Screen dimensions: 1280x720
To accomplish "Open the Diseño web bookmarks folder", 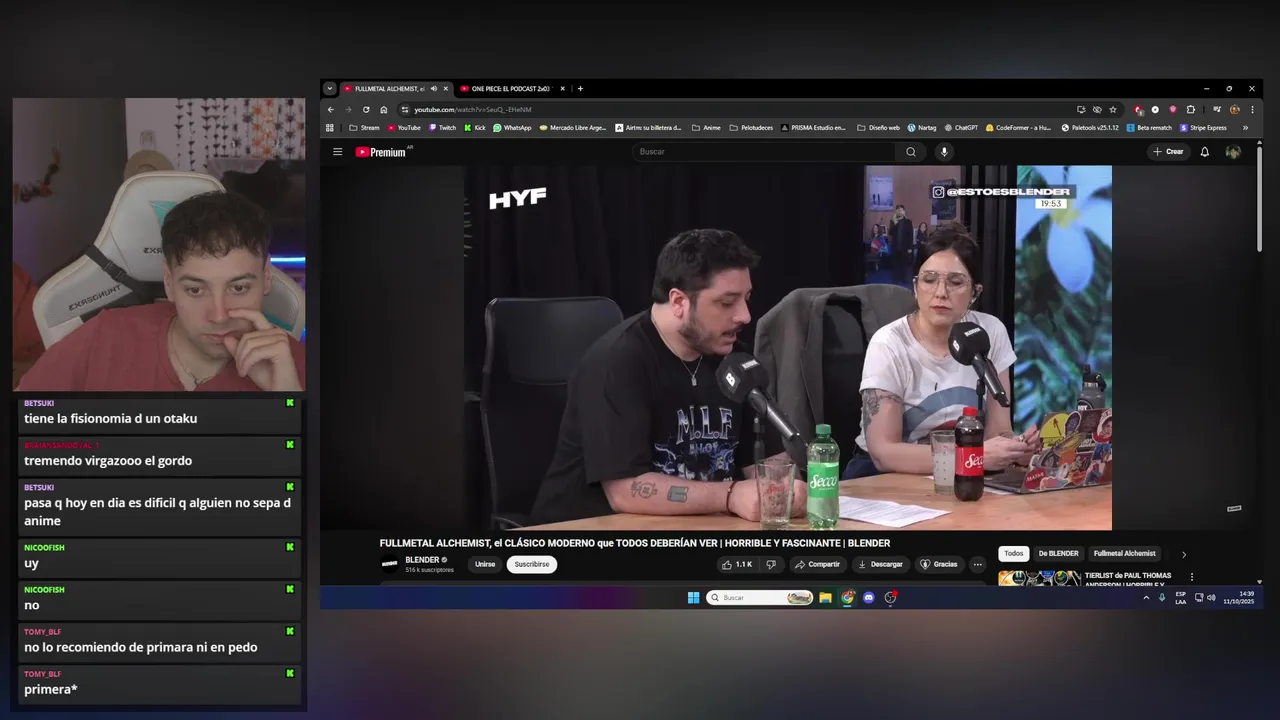I will click(x=878, y=128).
